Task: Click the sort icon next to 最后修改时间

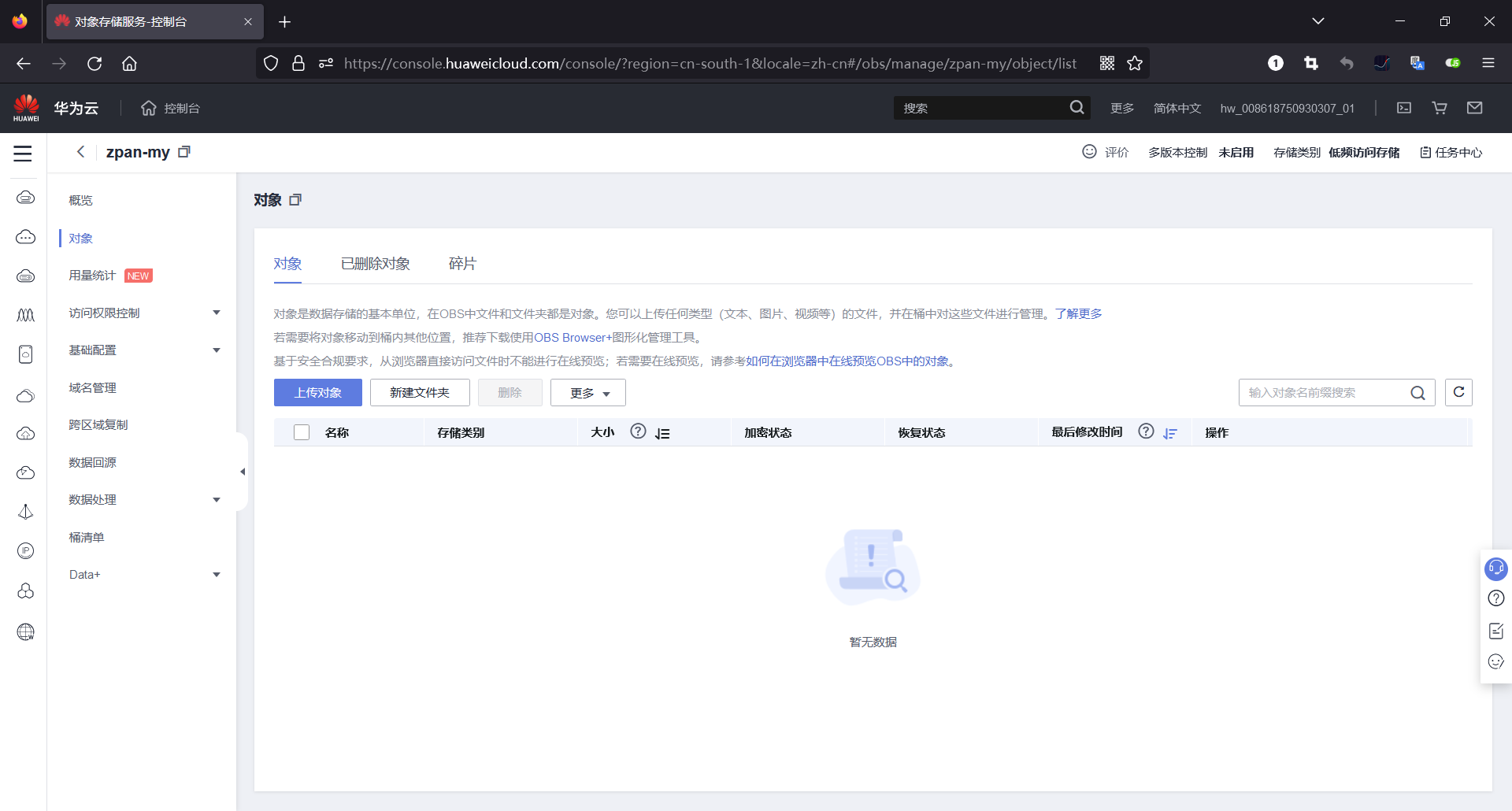Action: (x=1170, y=433)
